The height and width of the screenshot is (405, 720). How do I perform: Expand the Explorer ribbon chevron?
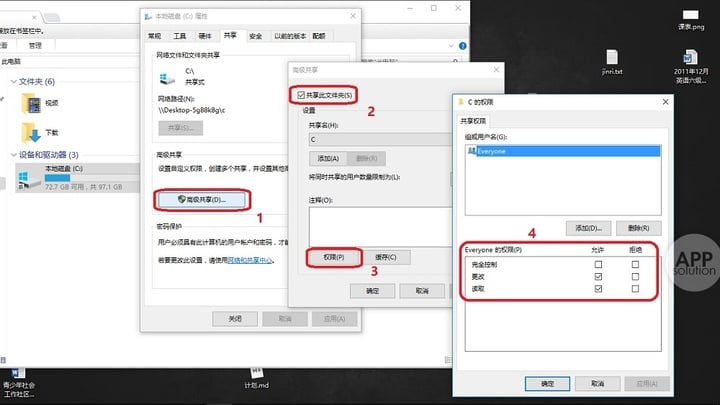(x=451, y=46)
